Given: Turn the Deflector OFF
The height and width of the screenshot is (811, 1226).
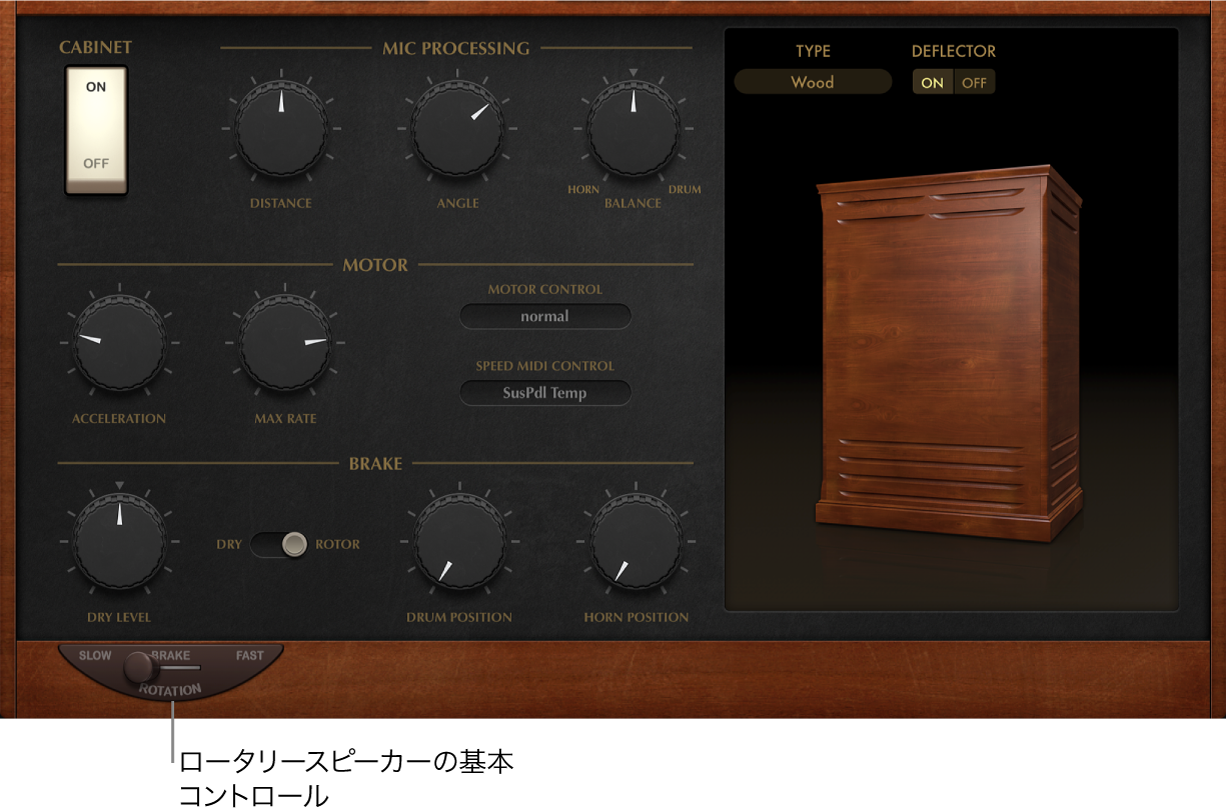Looking at the screenshot, I should click(x=974, y=82).
